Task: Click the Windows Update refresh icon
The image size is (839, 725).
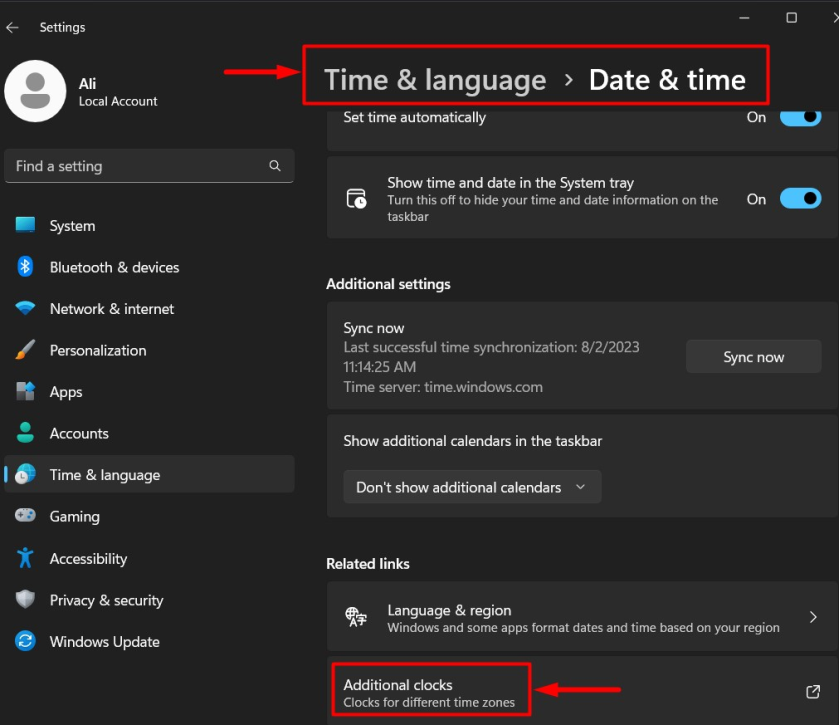Action: [x=25, y=641]
